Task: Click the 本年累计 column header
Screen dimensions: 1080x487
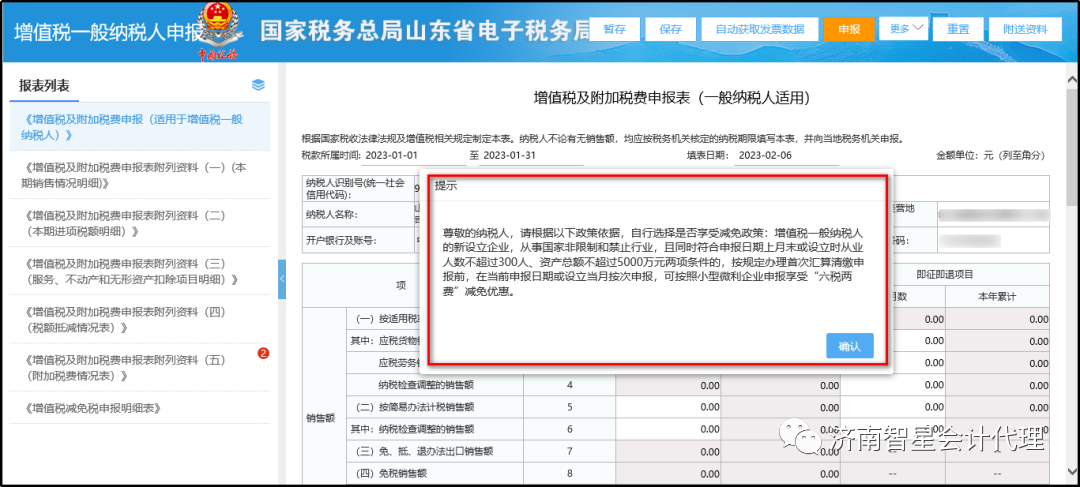Action: [997, 296]
